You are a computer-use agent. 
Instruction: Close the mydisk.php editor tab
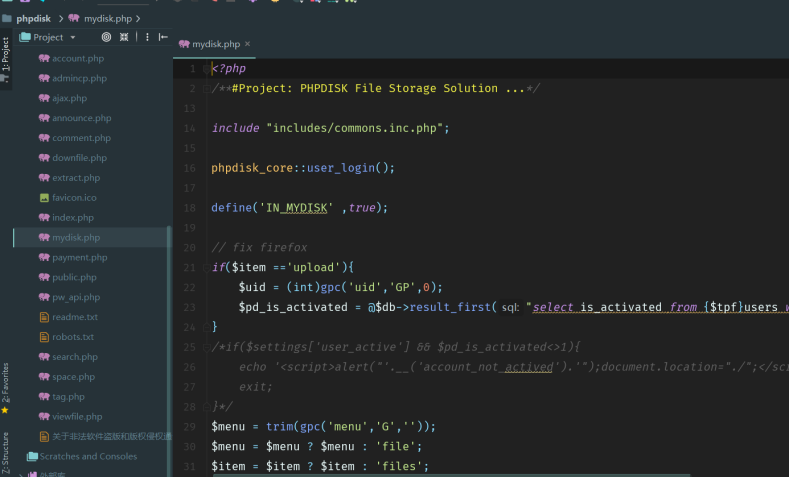(248, 44)
